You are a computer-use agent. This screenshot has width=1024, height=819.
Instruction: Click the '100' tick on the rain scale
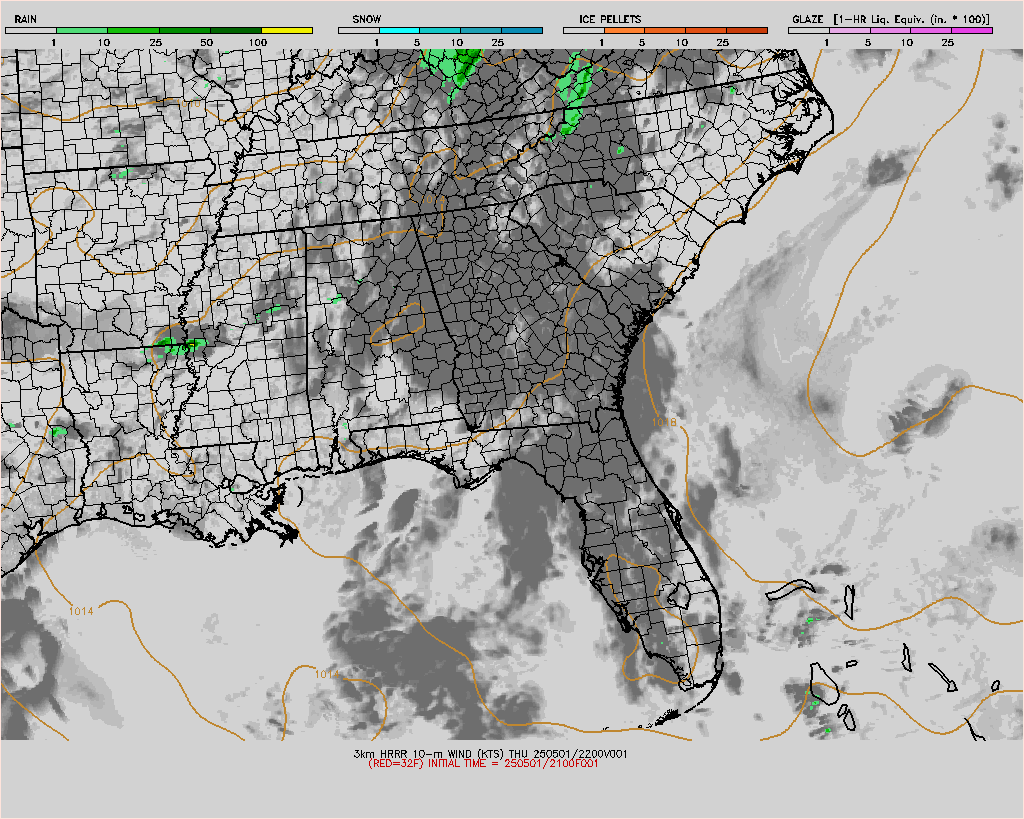[258, 42]
